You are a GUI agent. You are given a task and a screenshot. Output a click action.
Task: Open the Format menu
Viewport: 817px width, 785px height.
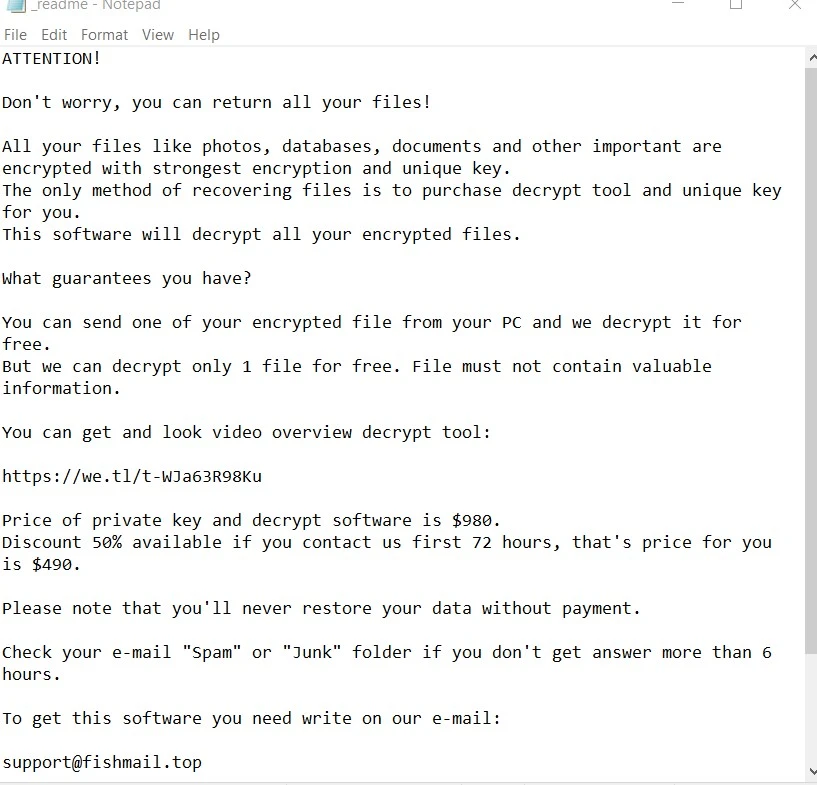click(x=104, y=35)
